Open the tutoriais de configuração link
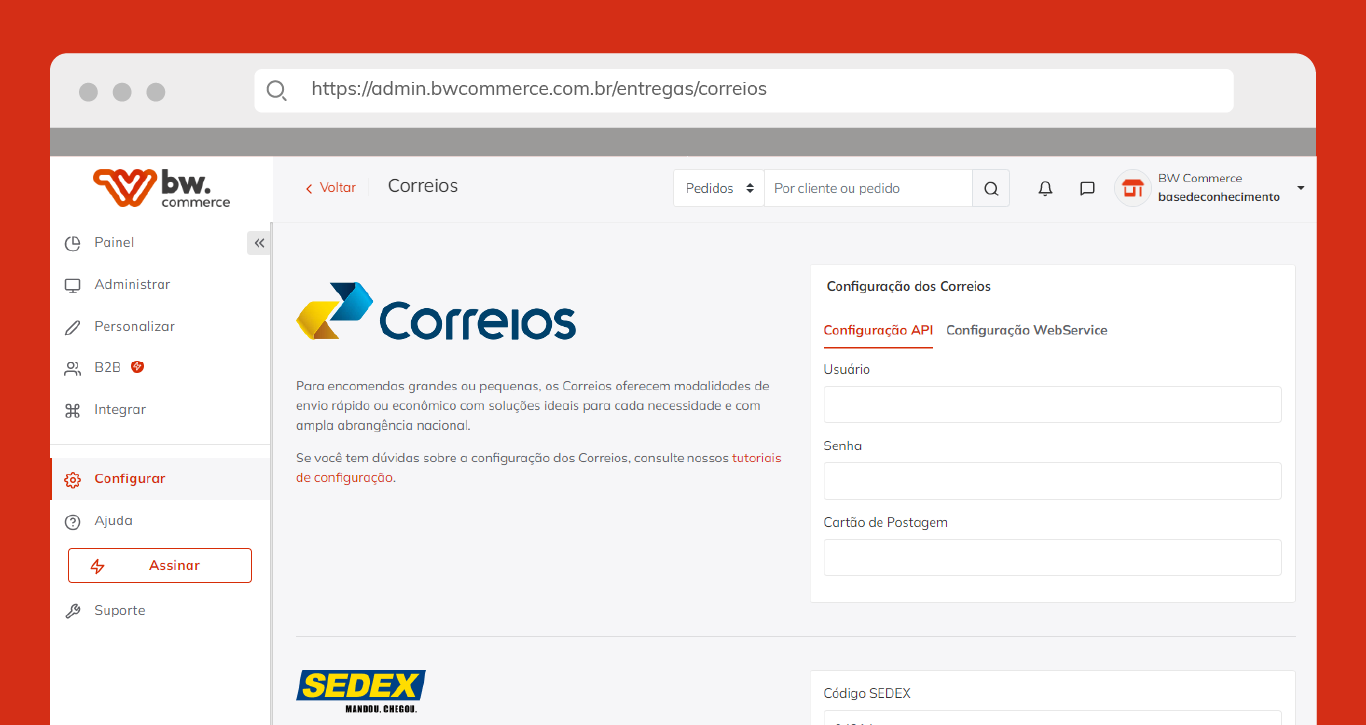 click(539, 468)
